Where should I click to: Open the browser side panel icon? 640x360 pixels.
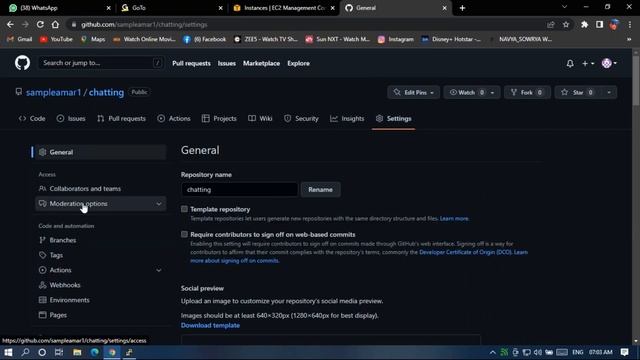599,24
